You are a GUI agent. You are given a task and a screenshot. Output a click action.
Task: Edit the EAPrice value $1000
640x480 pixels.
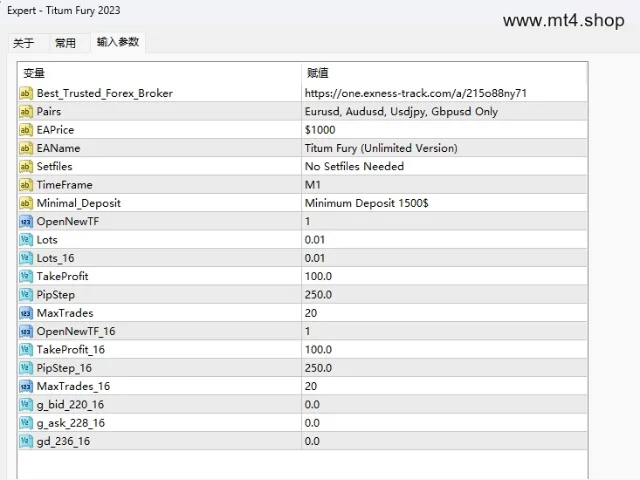tap(444, 130)
